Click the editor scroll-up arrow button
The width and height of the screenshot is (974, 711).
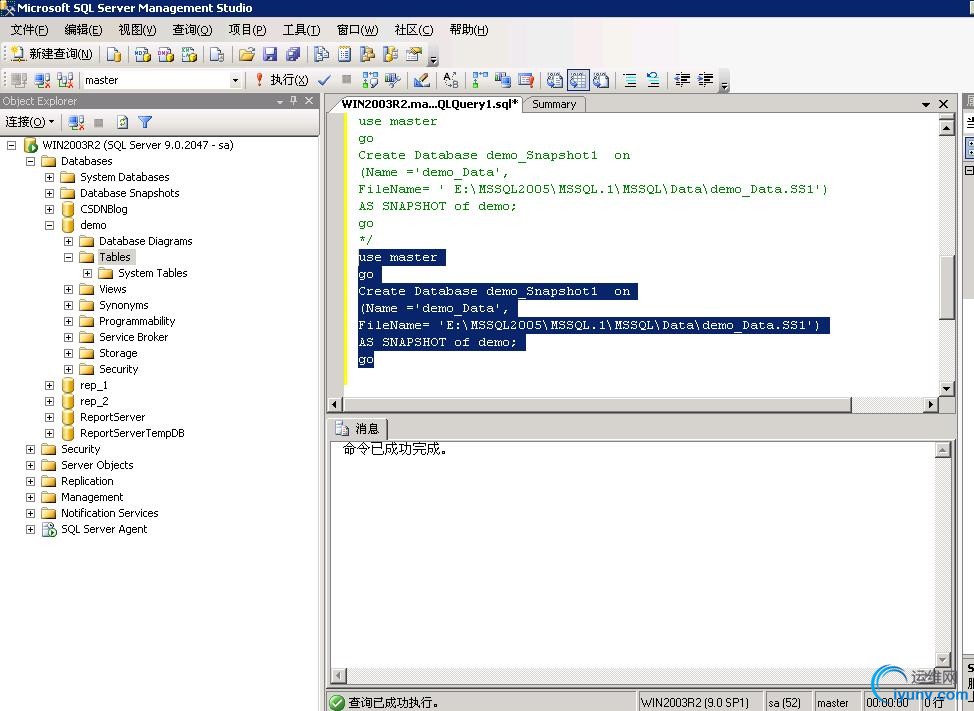(947, 127)
